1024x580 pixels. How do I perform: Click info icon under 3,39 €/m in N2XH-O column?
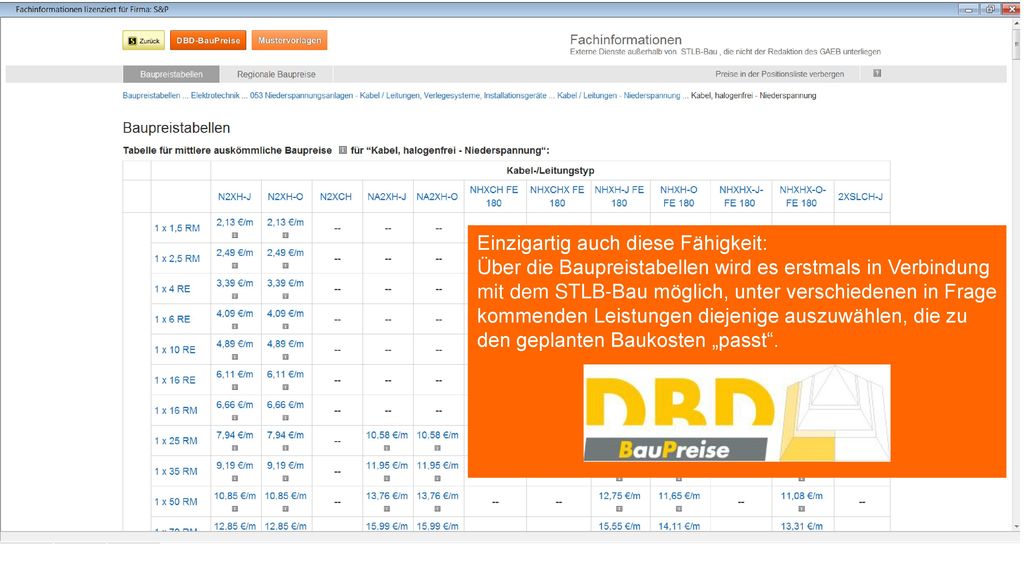(x=285, y=296)
